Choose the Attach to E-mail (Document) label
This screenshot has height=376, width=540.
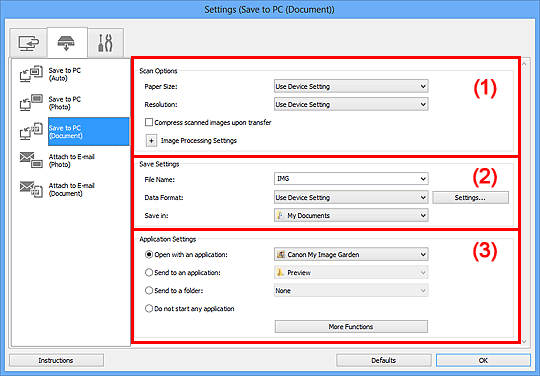point(71,189)
